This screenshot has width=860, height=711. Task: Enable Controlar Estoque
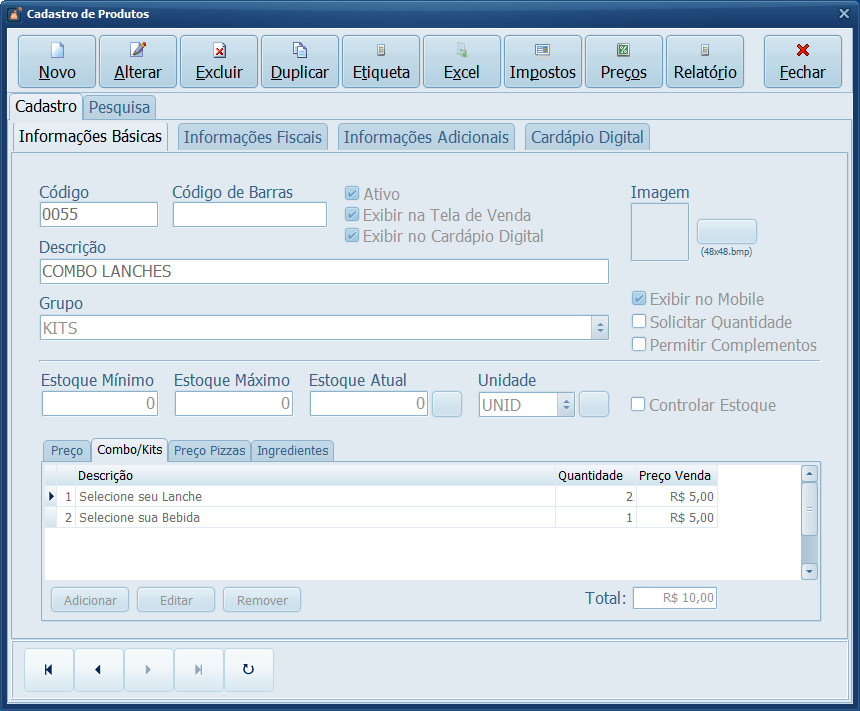(x=637, y=404)
